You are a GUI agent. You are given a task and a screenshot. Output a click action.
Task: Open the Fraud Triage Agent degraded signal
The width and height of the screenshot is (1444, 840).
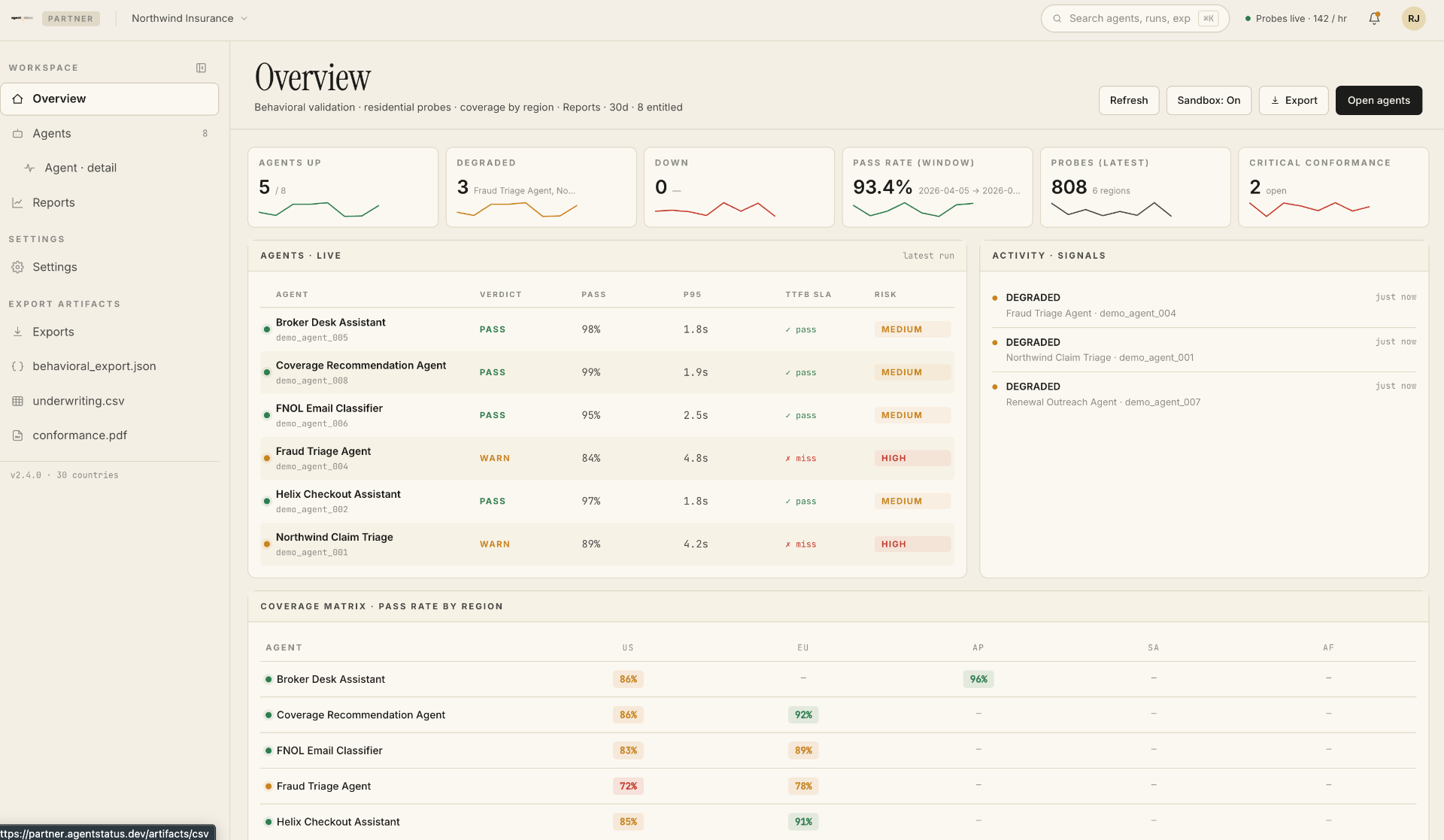1204,305
